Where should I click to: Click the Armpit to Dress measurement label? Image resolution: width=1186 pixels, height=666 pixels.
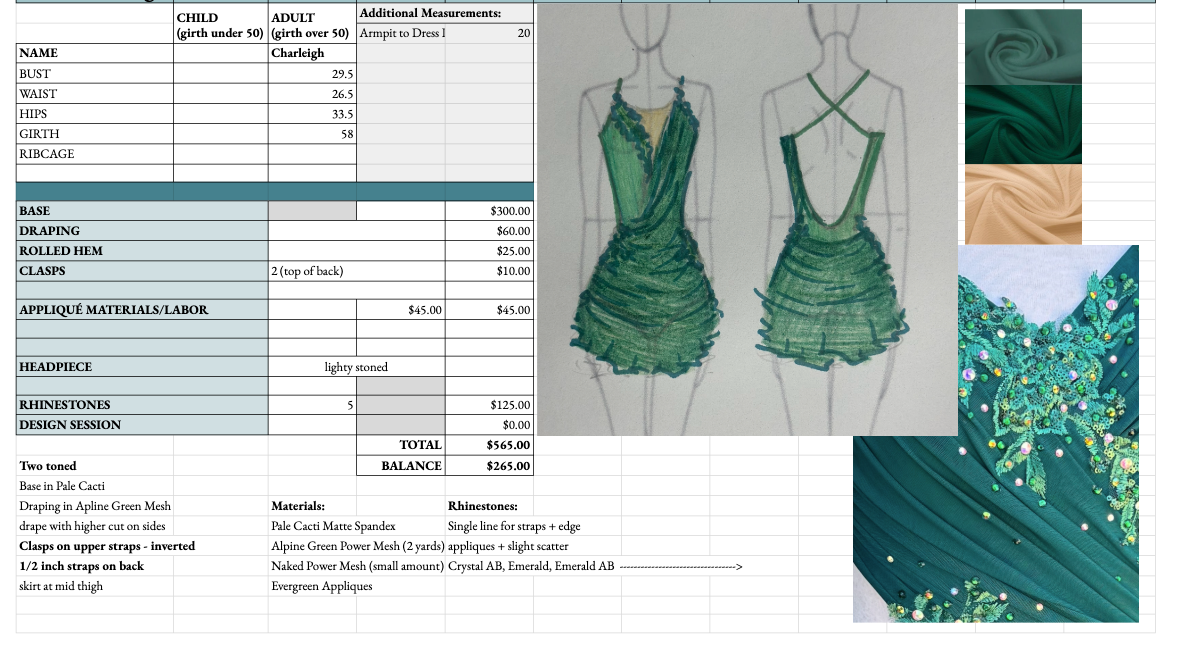click(401, 33)
